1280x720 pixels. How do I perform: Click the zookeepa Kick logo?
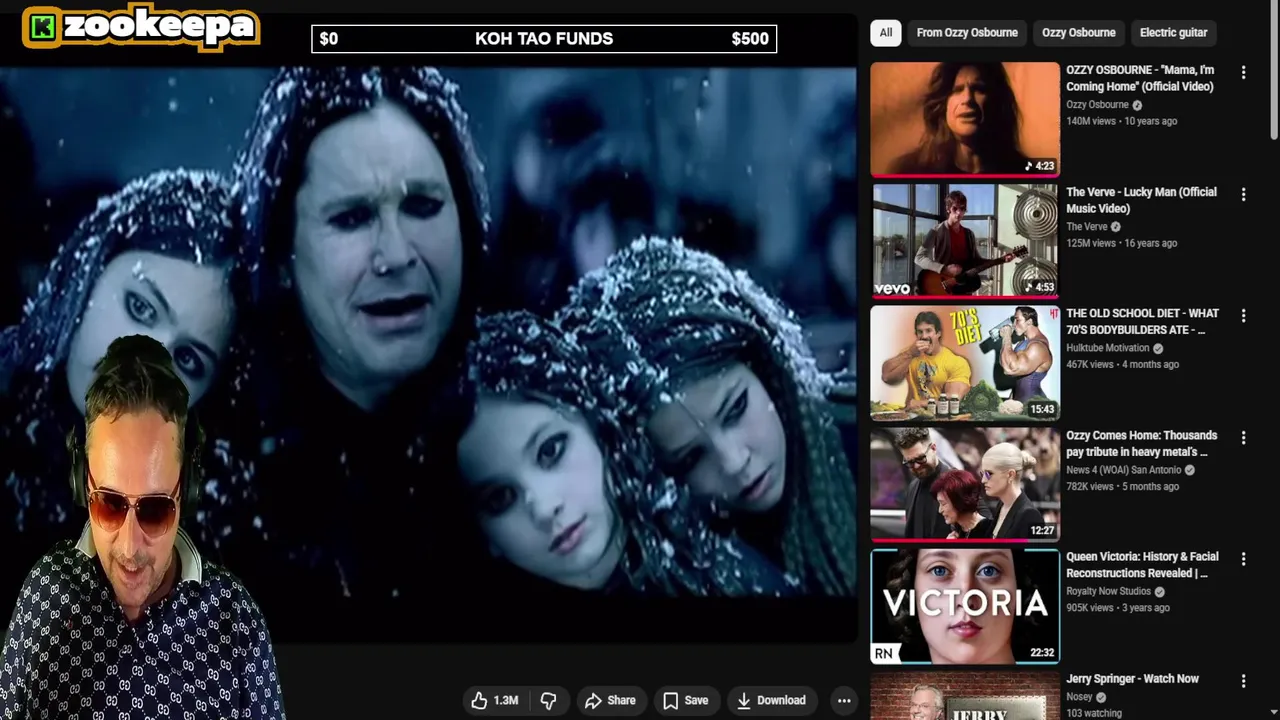point(141,27)
